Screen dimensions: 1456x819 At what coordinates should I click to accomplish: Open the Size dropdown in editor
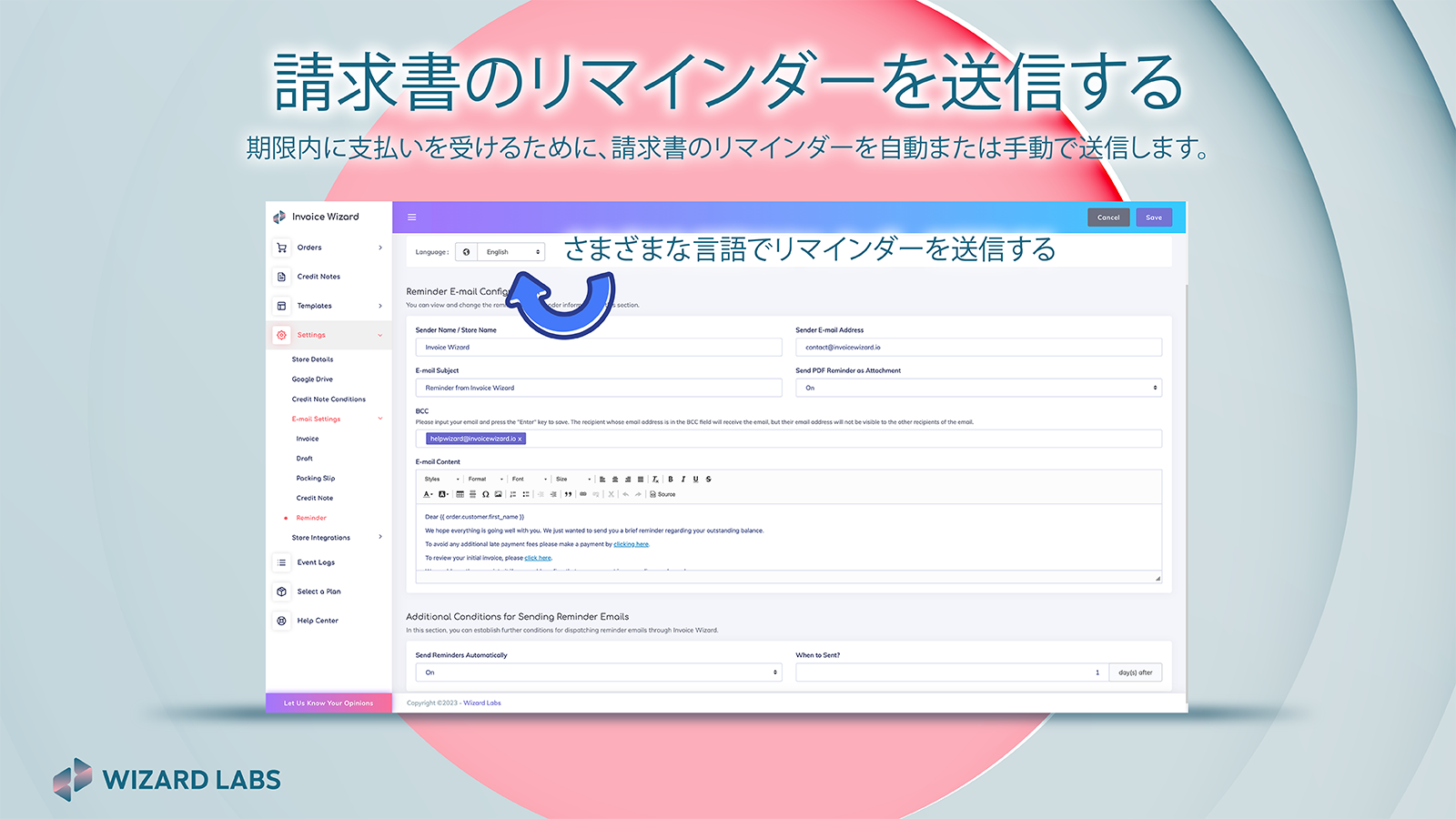pyautogui.click(x=573, y=479)
